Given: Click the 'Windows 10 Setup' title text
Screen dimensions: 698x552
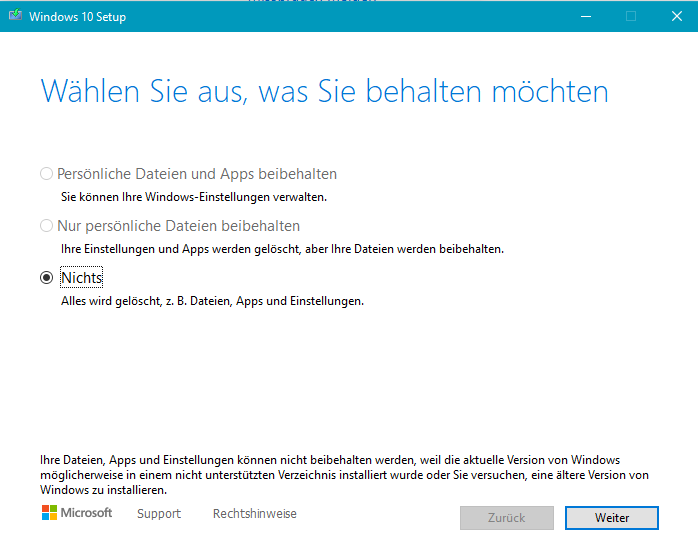Looking at the screenshot, I should 77,17.
